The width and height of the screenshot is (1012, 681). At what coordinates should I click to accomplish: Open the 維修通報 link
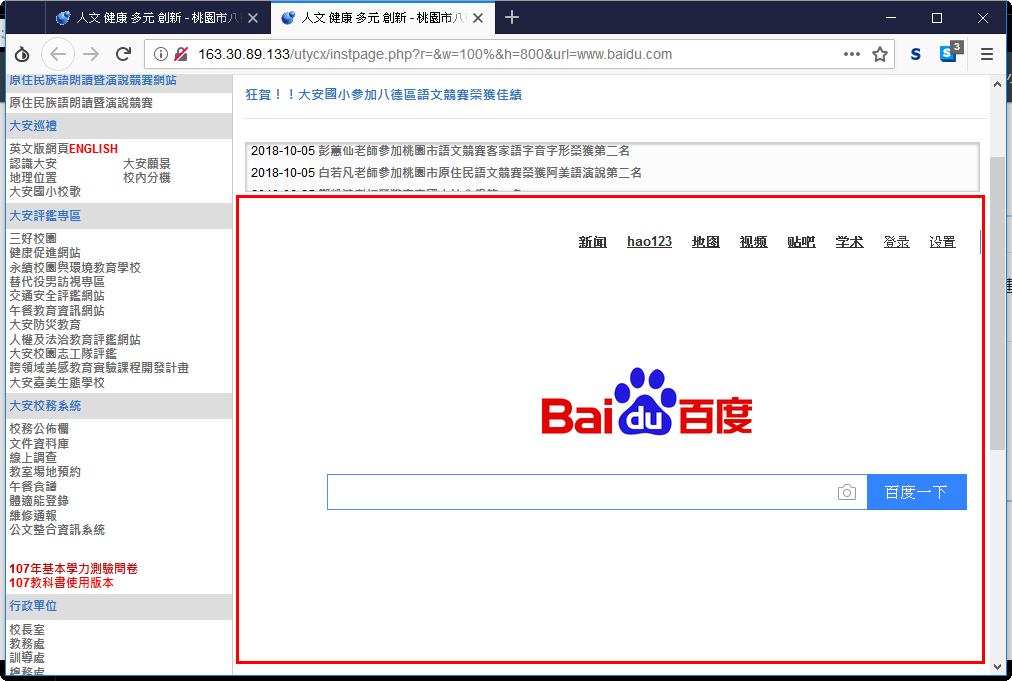pyautogui.click(x=33, y=516)
